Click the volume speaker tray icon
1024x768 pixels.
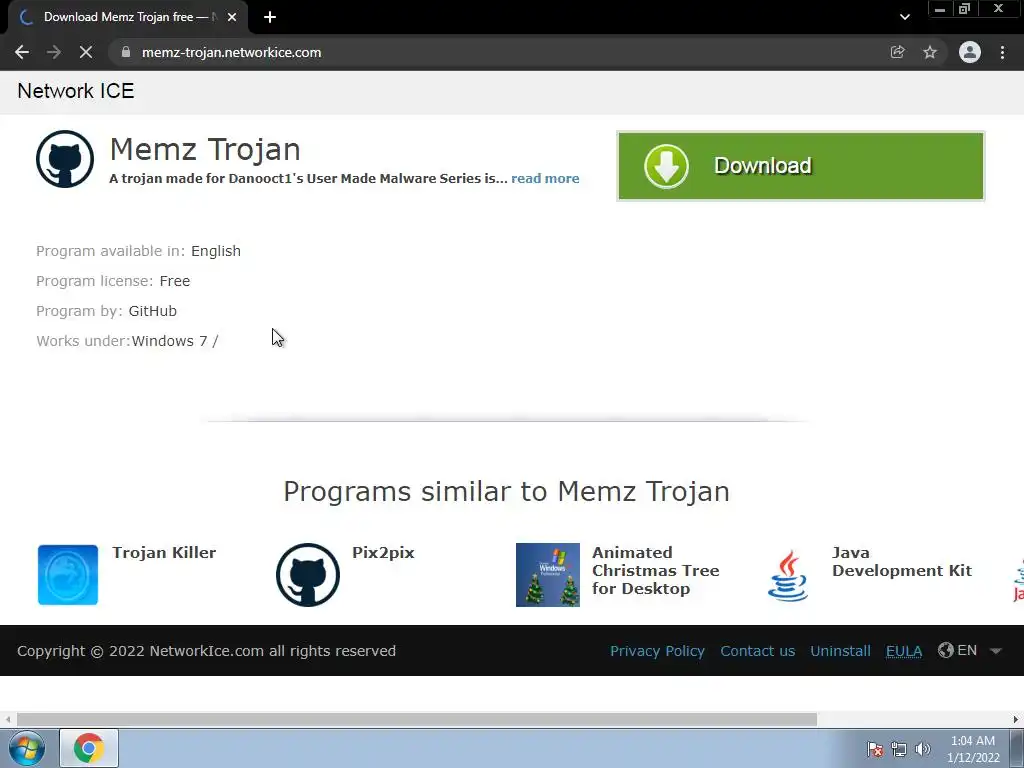922,749
